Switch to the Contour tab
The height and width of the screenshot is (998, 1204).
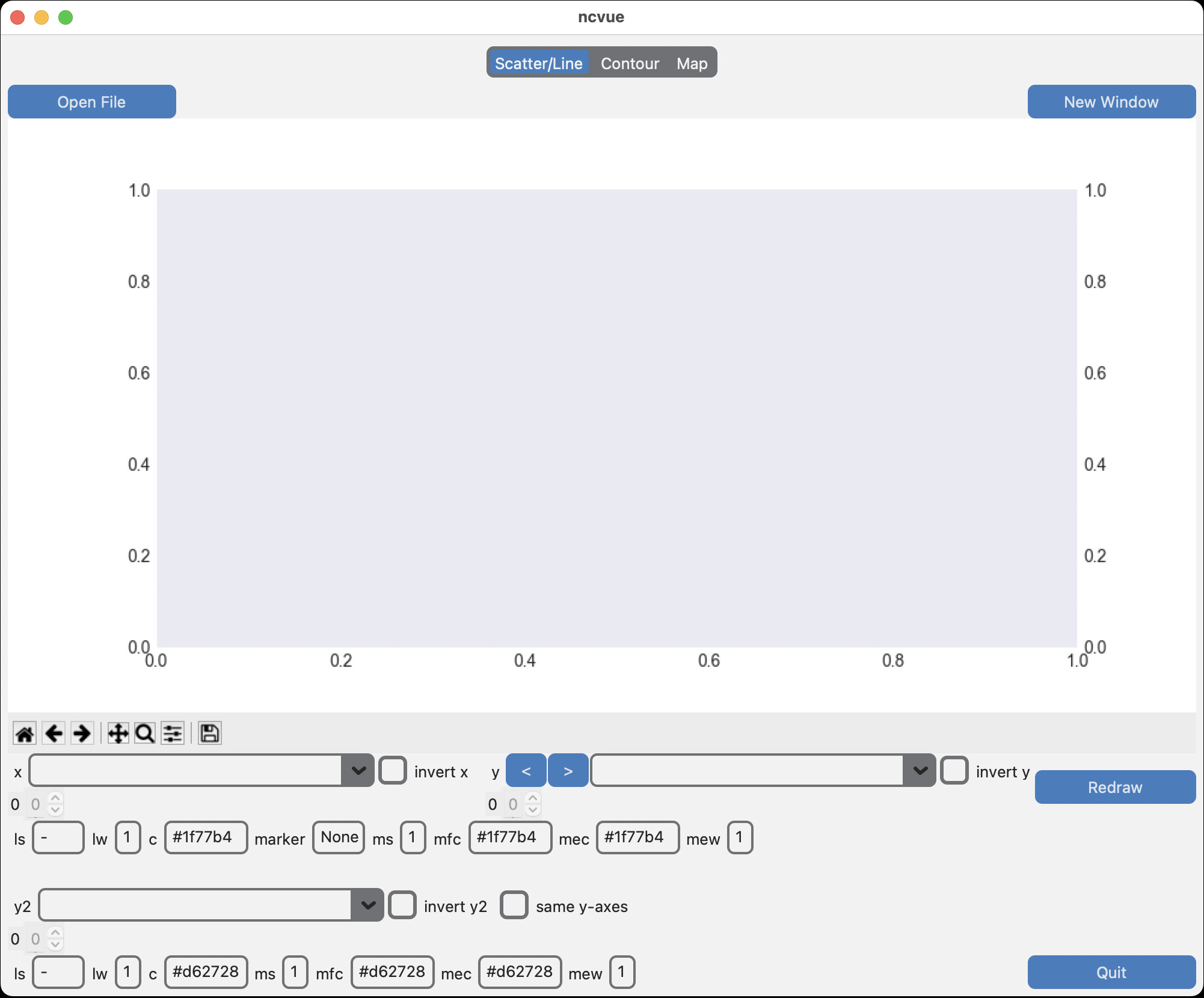coord(630,63)
